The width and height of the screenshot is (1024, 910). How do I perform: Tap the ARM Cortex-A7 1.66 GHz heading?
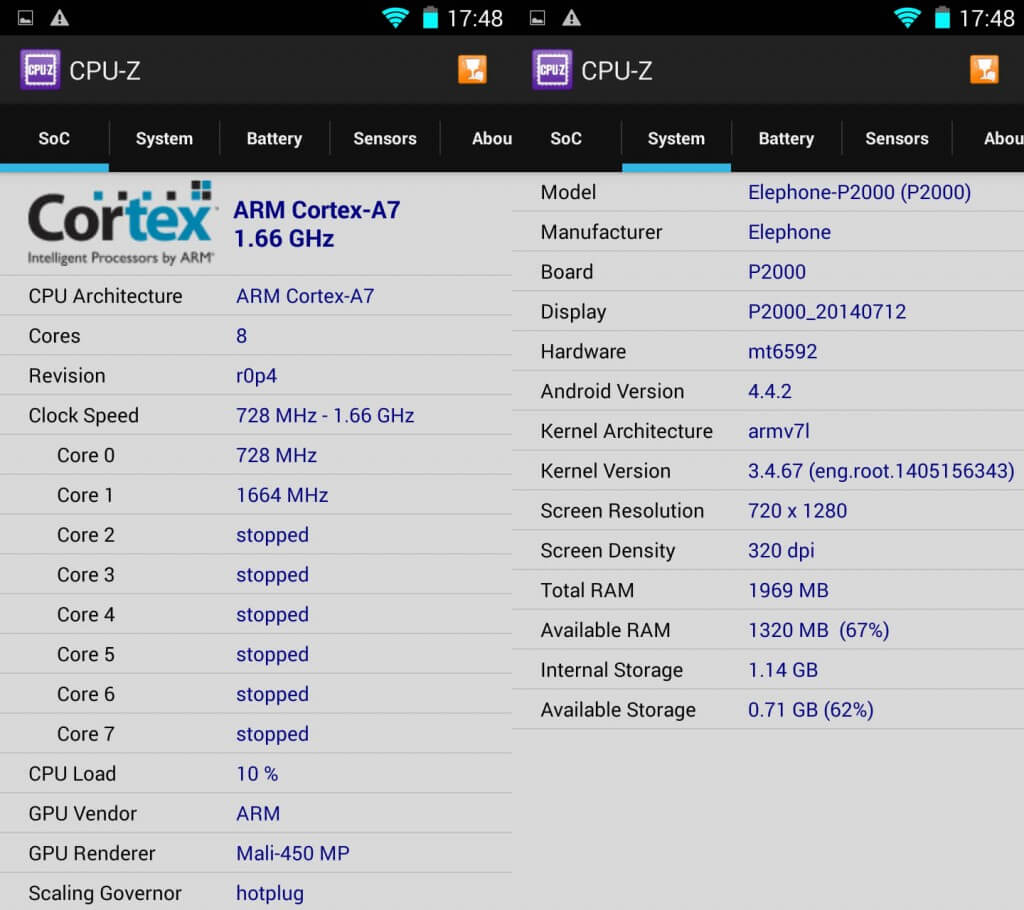click(317, 224)
